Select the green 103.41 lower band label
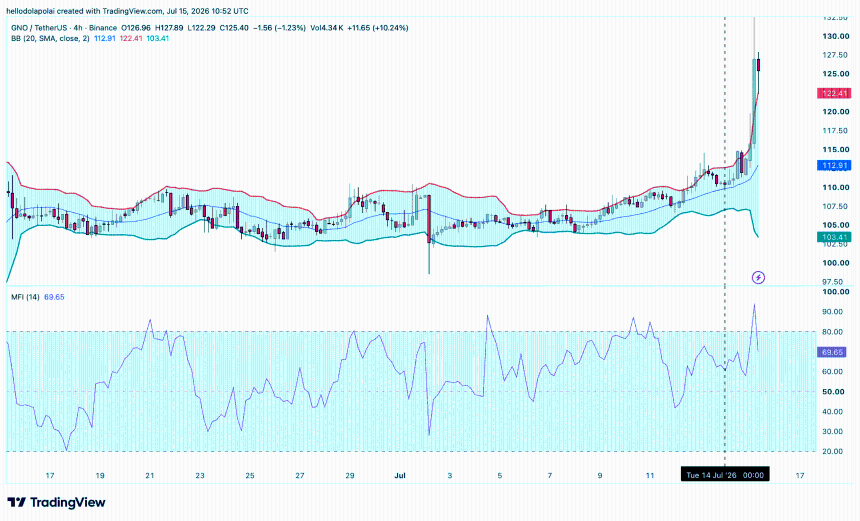Screen dimensions: 860x521 (834, 237)
